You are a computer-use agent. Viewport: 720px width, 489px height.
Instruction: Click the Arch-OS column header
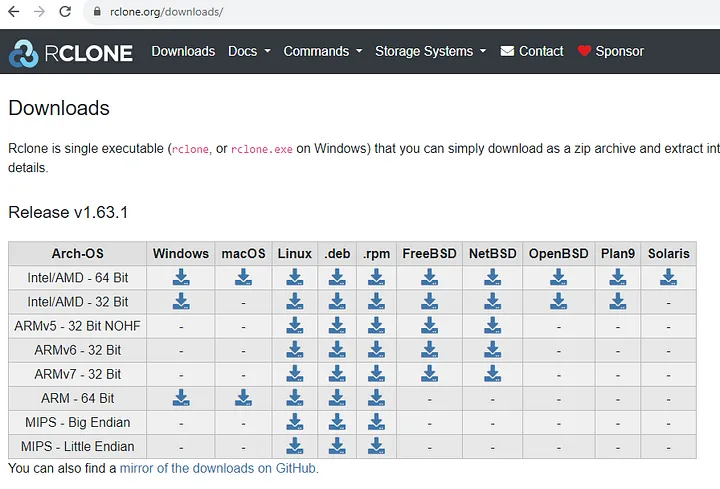78,253
